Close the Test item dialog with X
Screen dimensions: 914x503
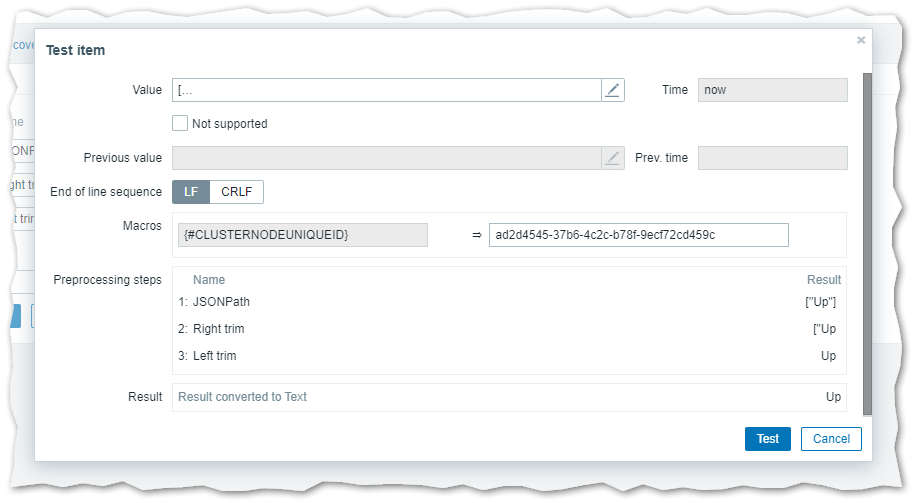coord(861,41)
